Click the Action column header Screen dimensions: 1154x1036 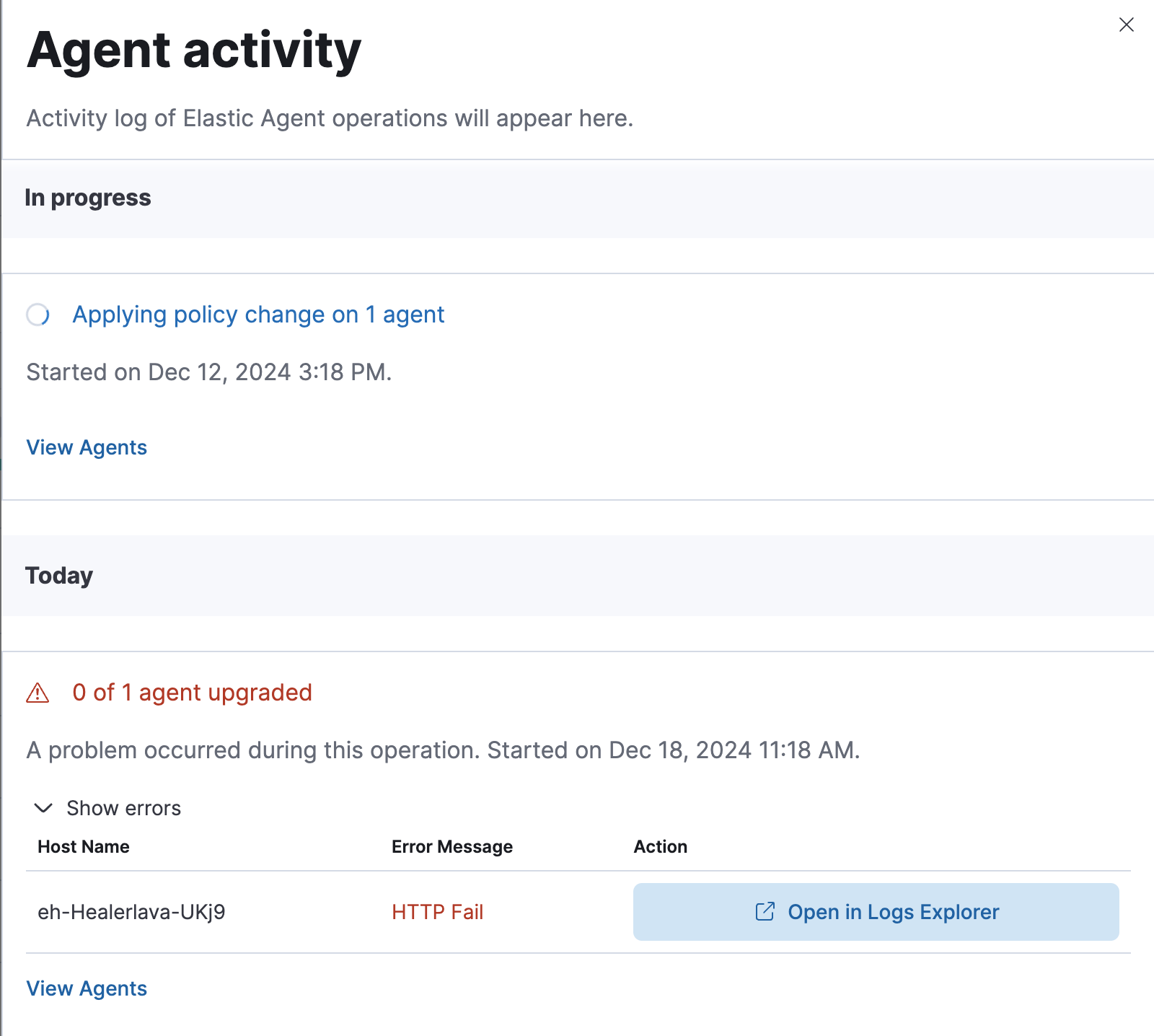coord(661,846)
